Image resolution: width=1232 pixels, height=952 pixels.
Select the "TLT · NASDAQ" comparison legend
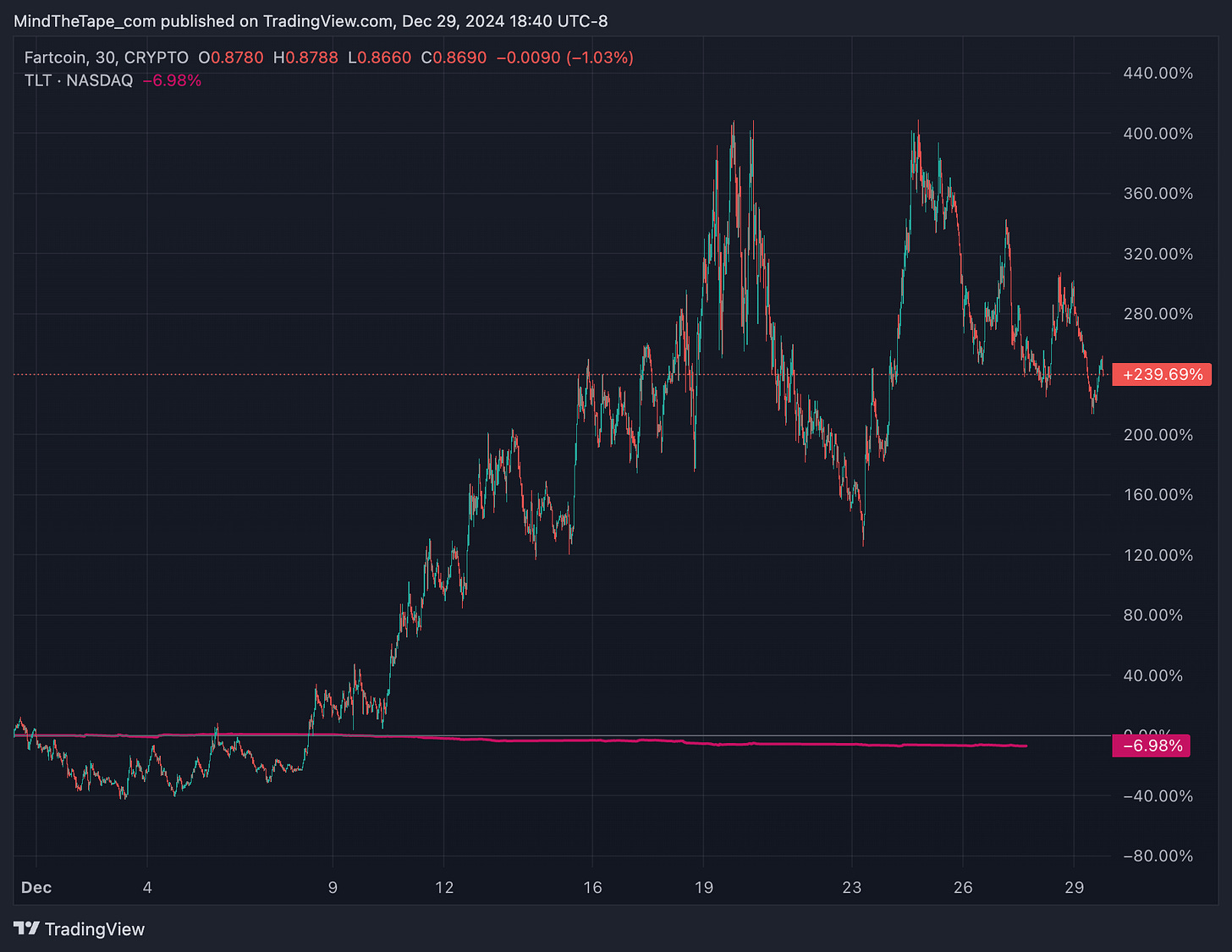point(79,80)
